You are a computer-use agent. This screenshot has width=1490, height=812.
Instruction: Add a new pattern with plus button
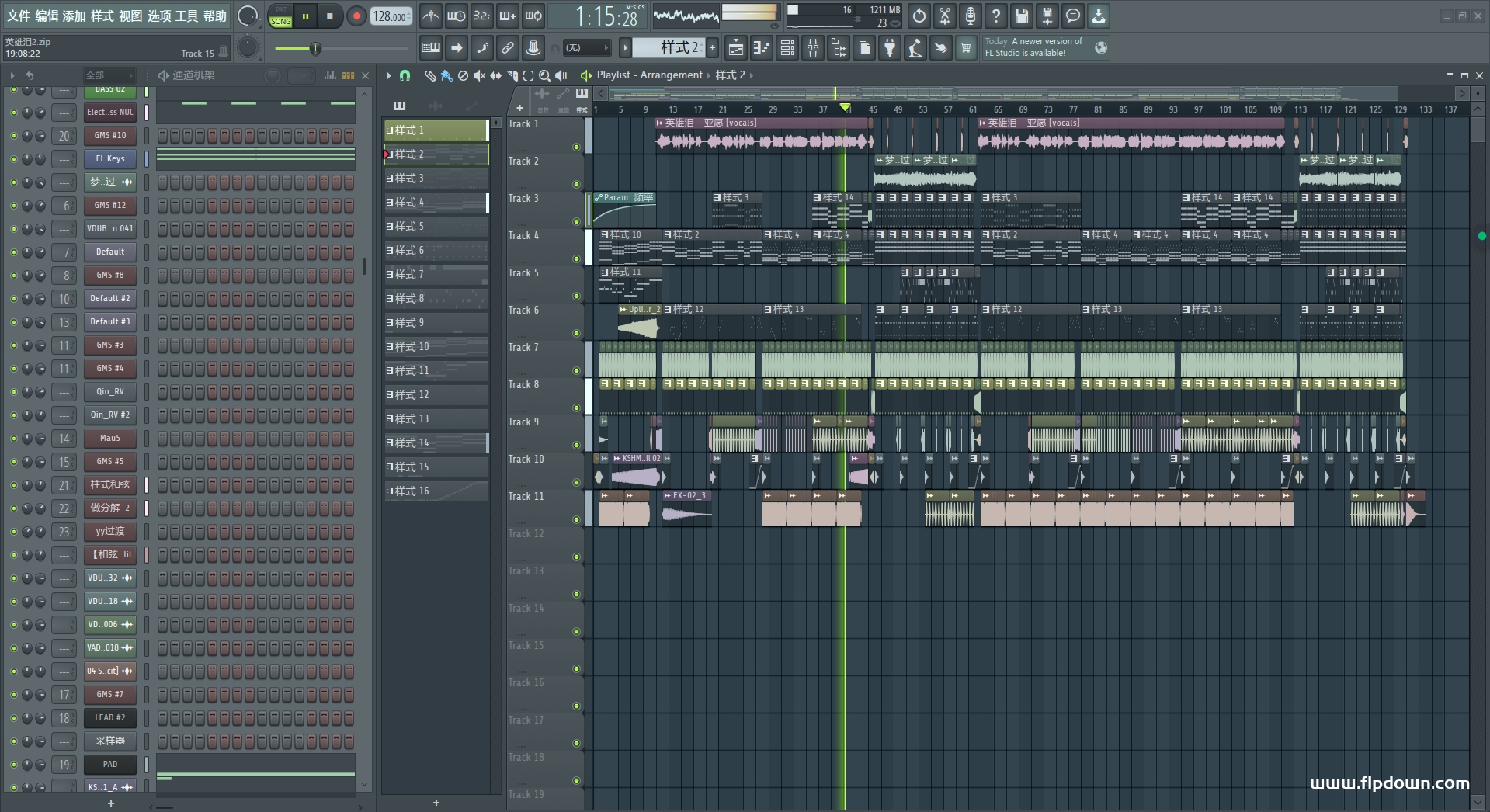[x=712, y=48]
